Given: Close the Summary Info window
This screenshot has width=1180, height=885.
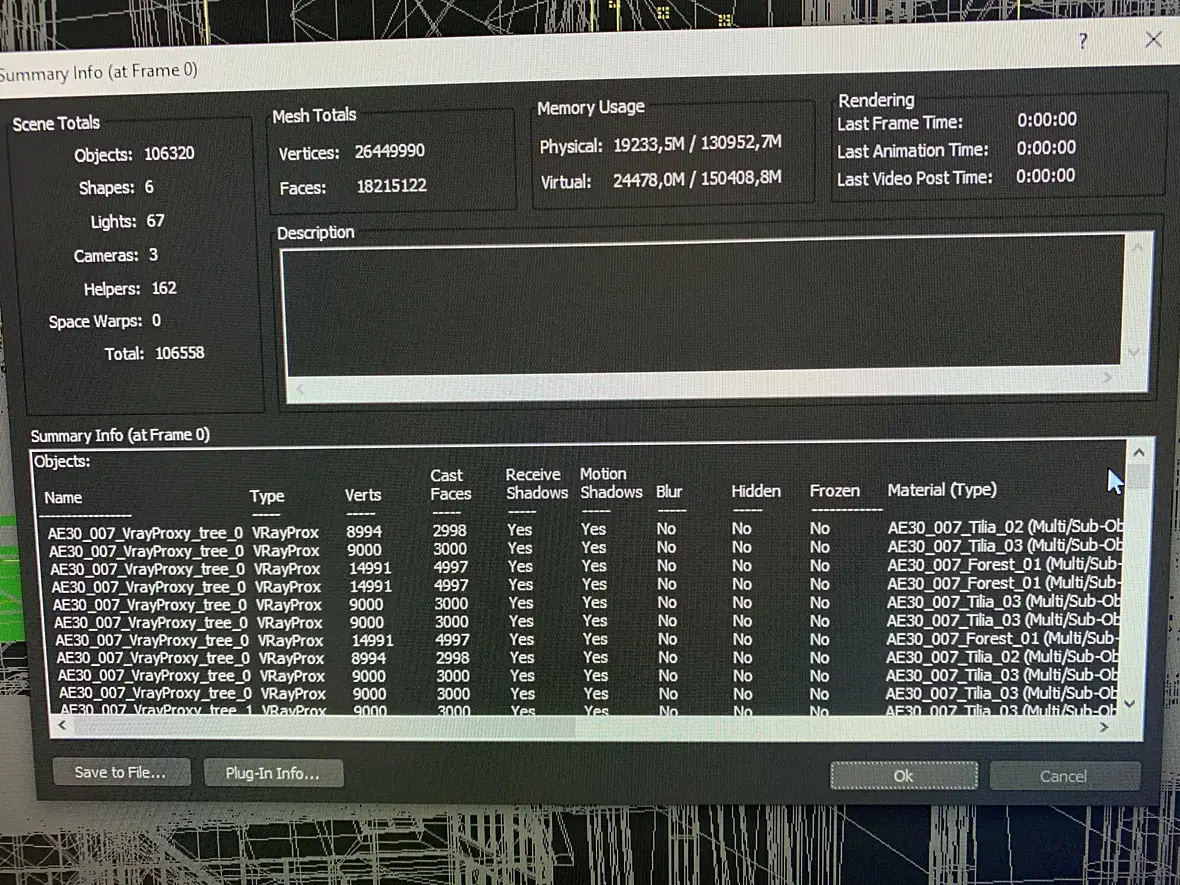Looking at the screenshot, I should [x=1153, y=39].
